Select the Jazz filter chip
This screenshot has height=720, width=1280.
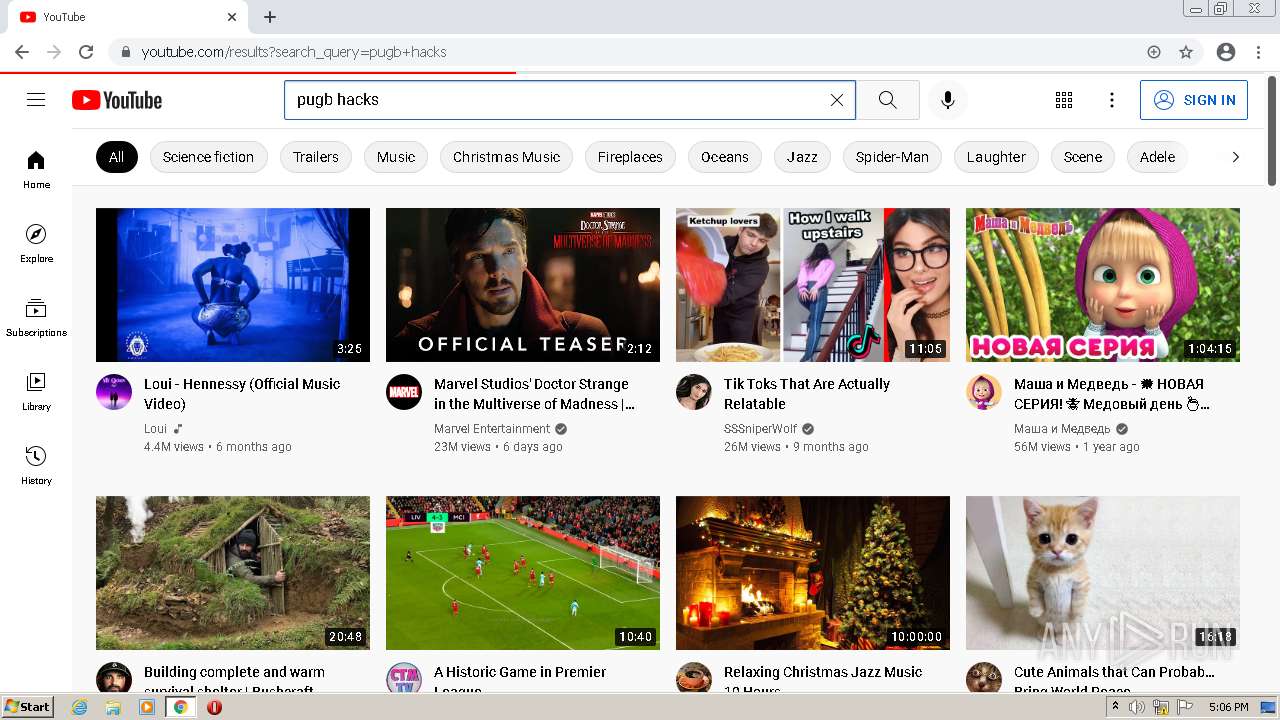click(802, 157)
